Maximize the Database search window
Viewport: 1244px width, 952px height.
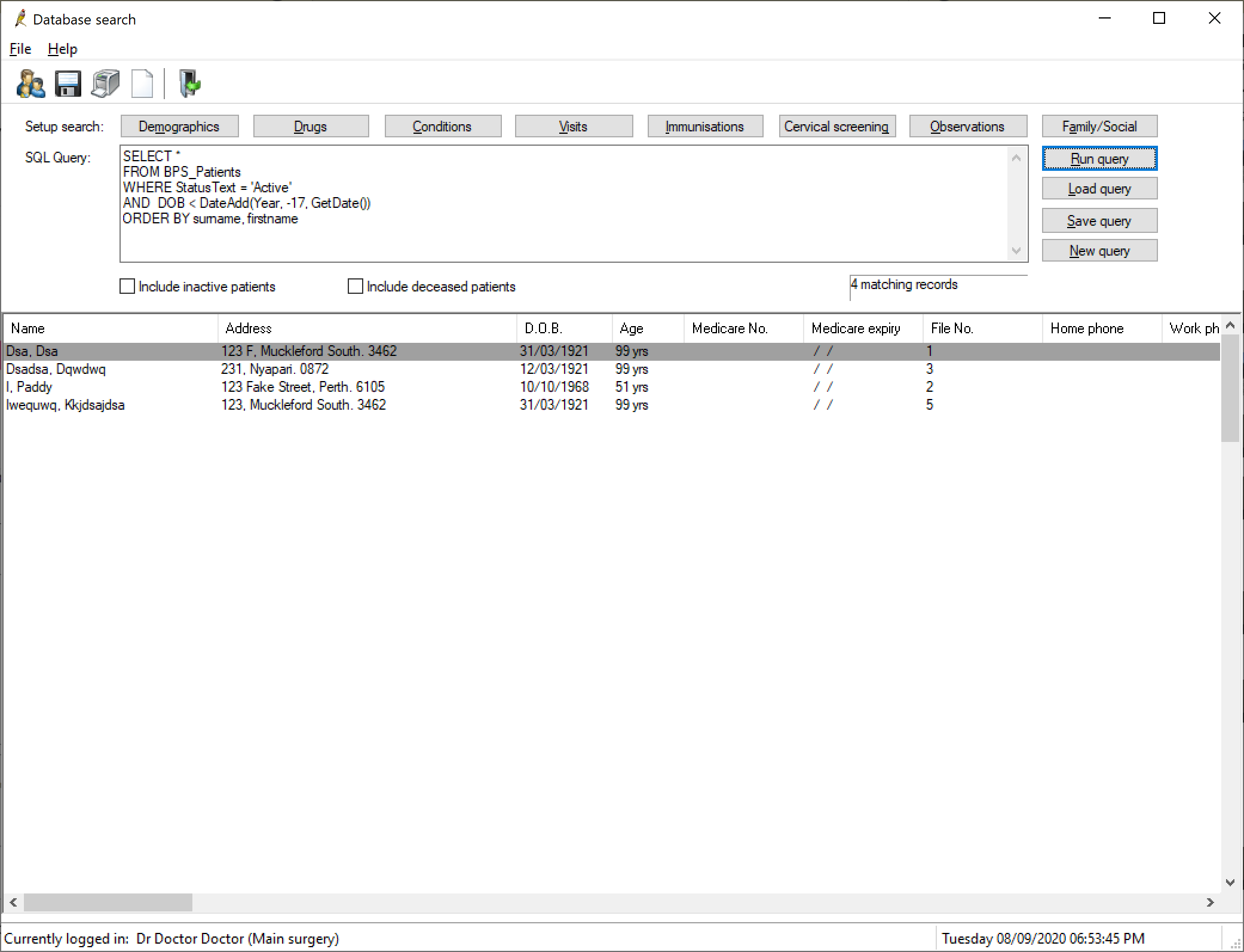point(1159,19)
